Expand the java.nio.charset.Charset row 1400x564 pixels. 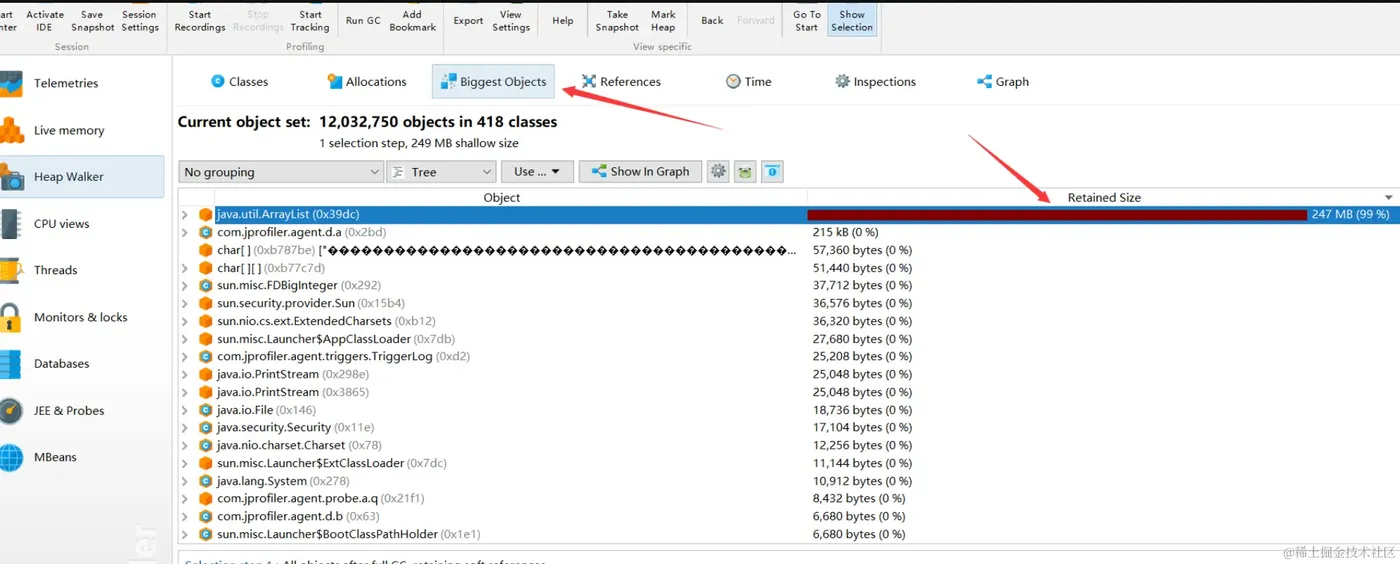(185, 445)
